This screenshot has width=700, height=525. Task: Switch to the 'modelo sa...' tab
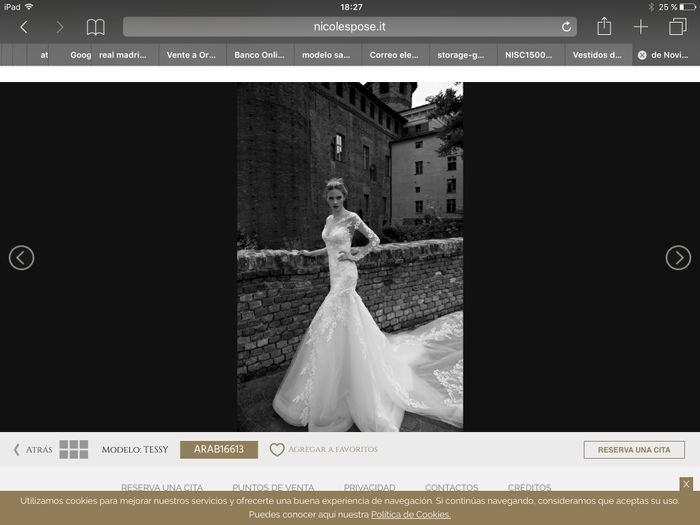328,55
